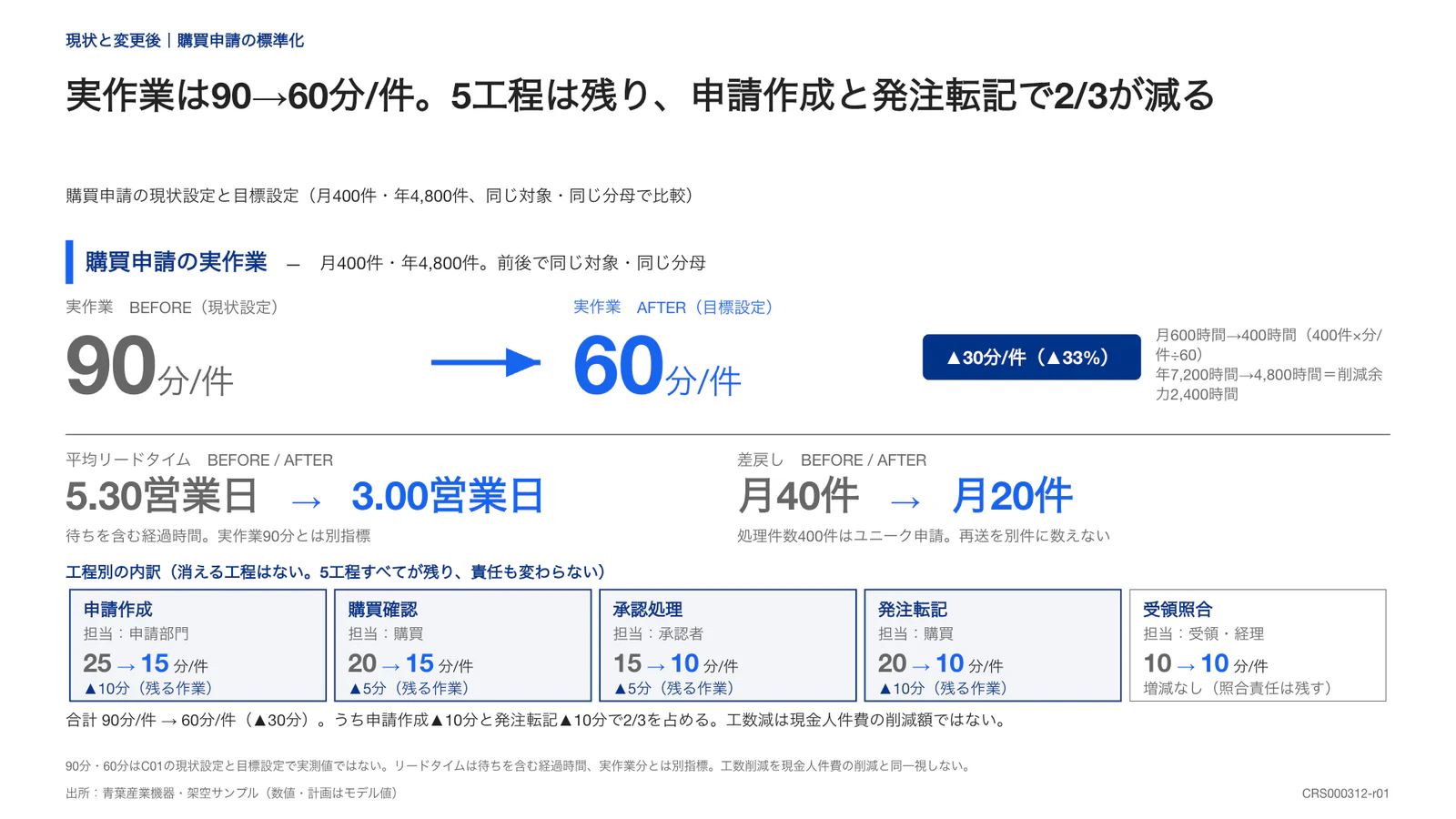Click '担当：承認者' in the 承認処理 card

658,633
